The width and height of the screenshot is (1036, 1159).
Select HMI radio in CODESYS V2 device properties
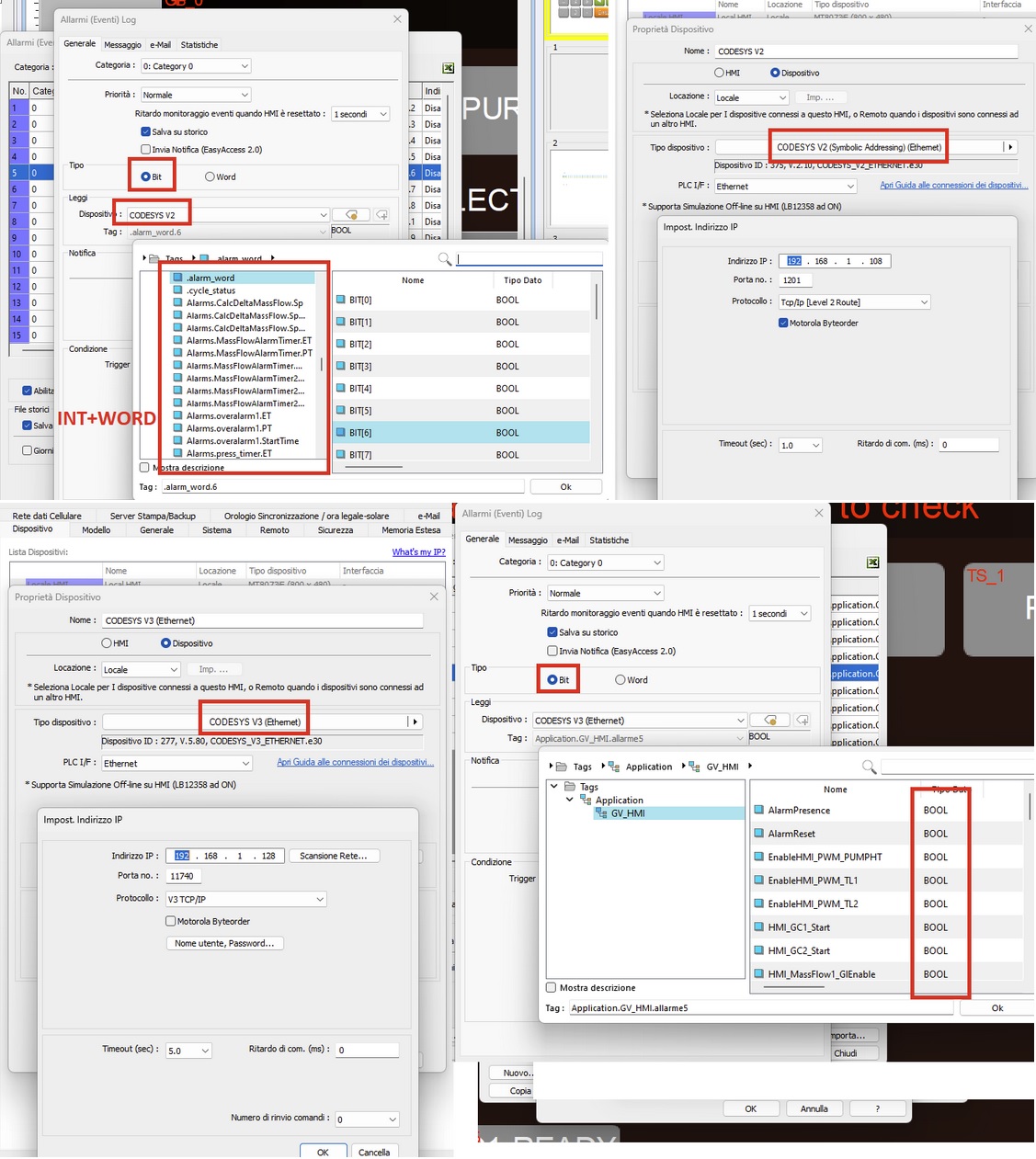[719, 73]
